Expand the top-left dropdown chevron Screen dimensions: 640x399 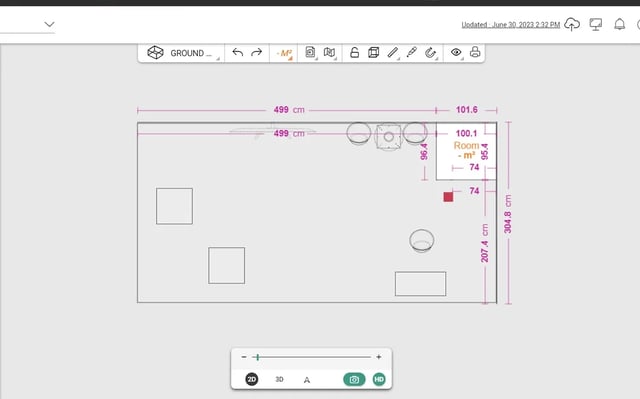click(49, 24)
